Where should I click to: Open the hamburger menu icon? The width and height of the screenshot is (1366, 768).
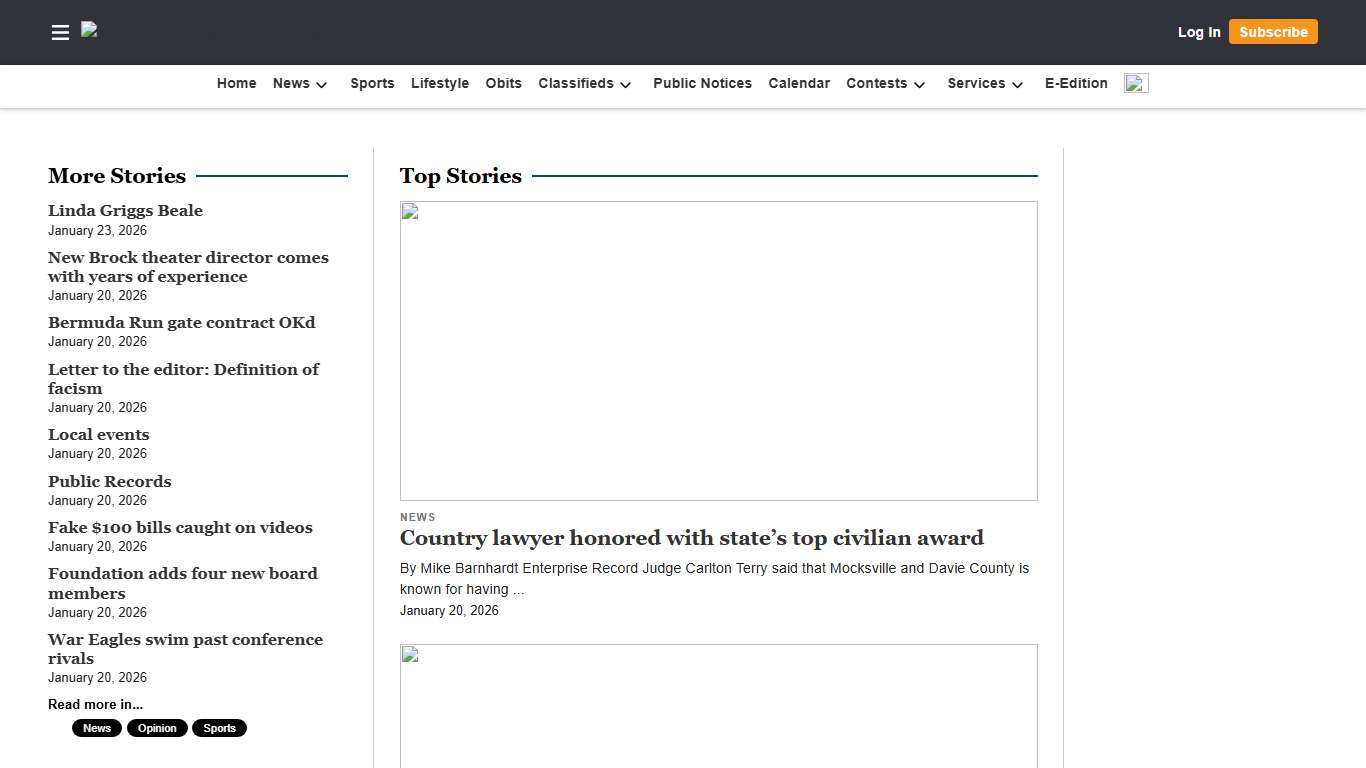coord(60,32)
